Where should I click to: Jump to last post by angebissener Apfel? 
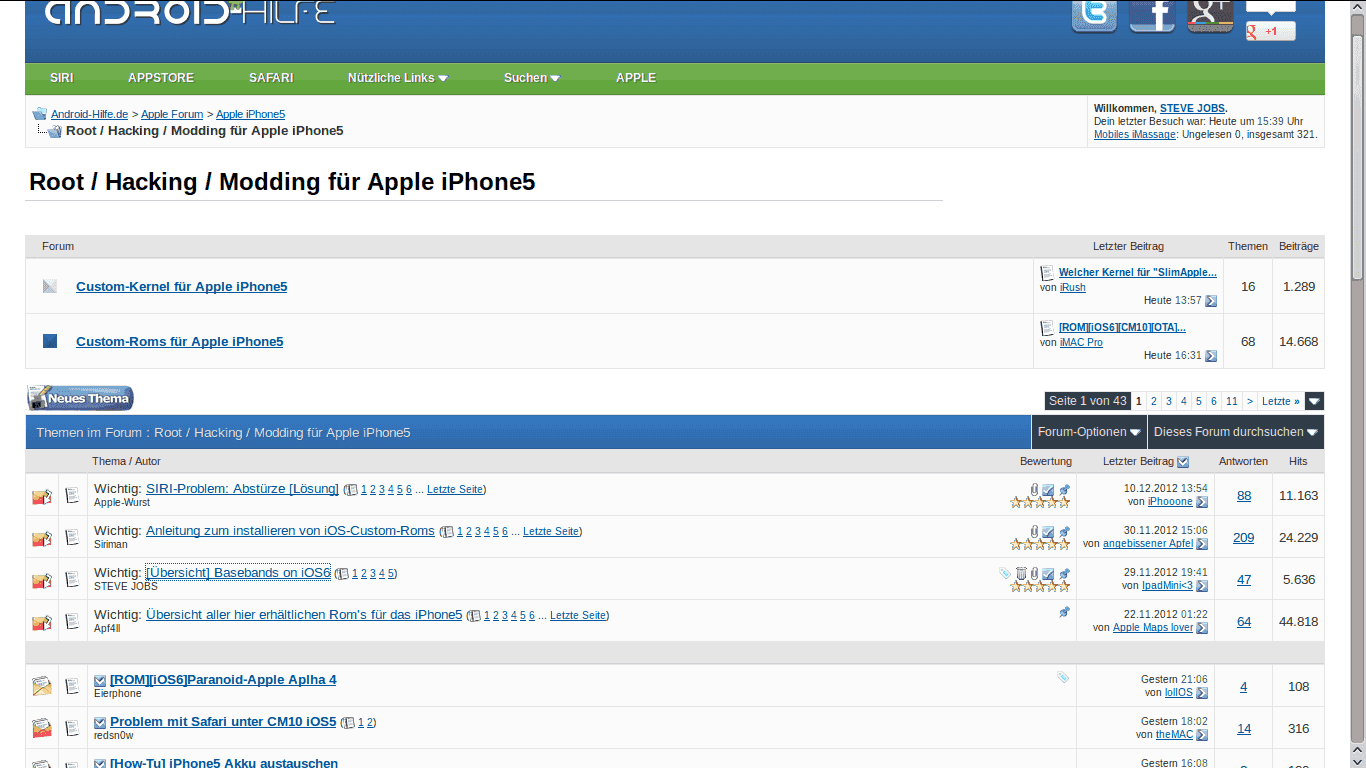1202,544
